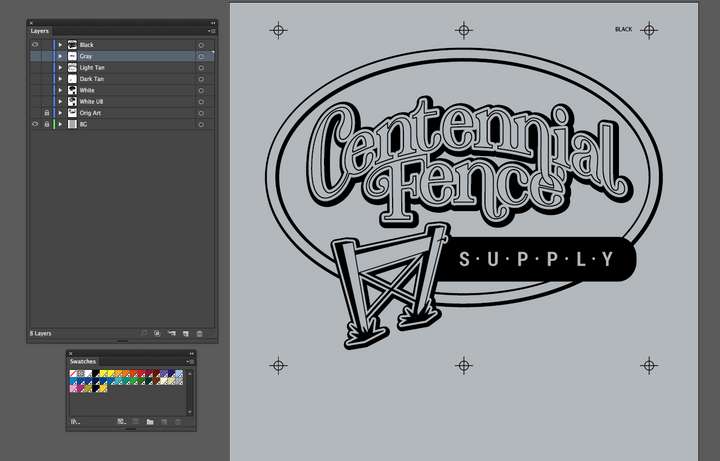Screen dimensions: 720x461
Task: Collapse the Layers panel with the double-arrow icon
Action: [213, 23]
